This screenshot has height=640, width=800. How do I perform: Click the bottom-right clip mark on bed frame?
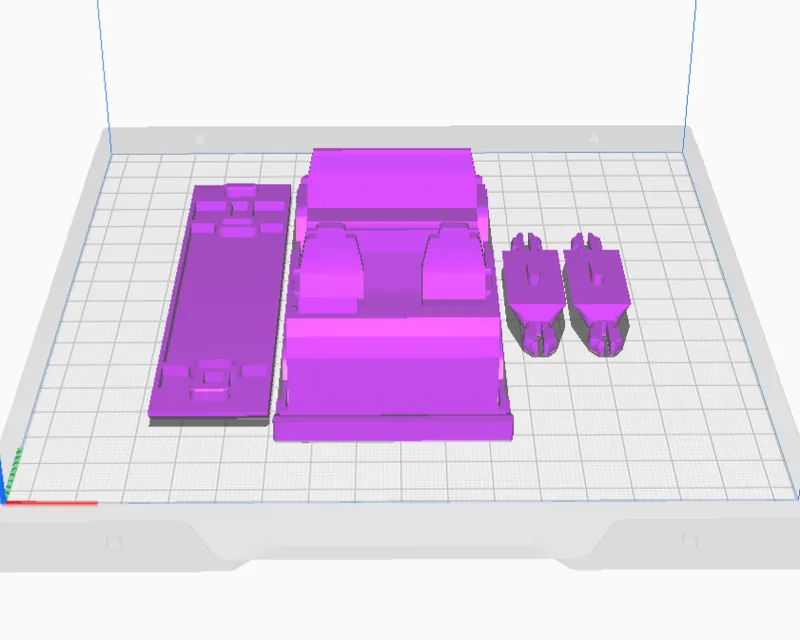(x=689, y=539)
